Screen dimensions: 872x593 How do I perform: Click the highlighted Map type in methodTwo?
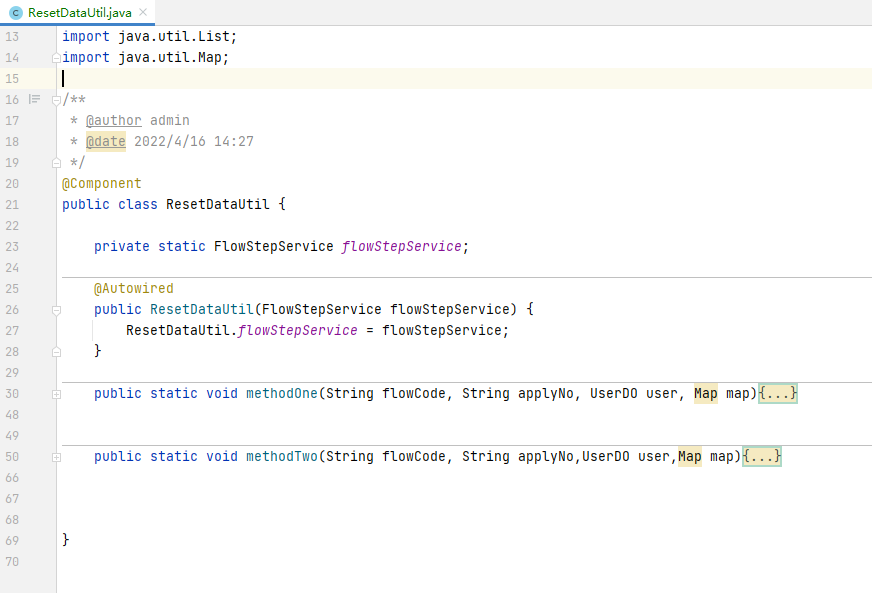click(690, 457)
